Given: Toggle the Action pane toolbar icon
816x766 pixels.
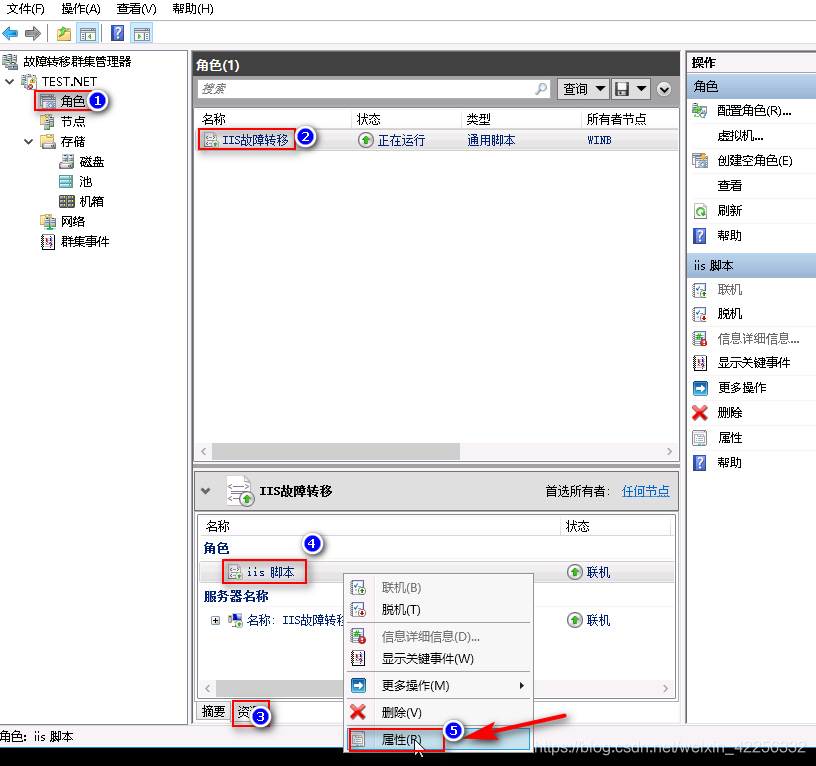Looking at the screenshot, I should pos(142,34).
